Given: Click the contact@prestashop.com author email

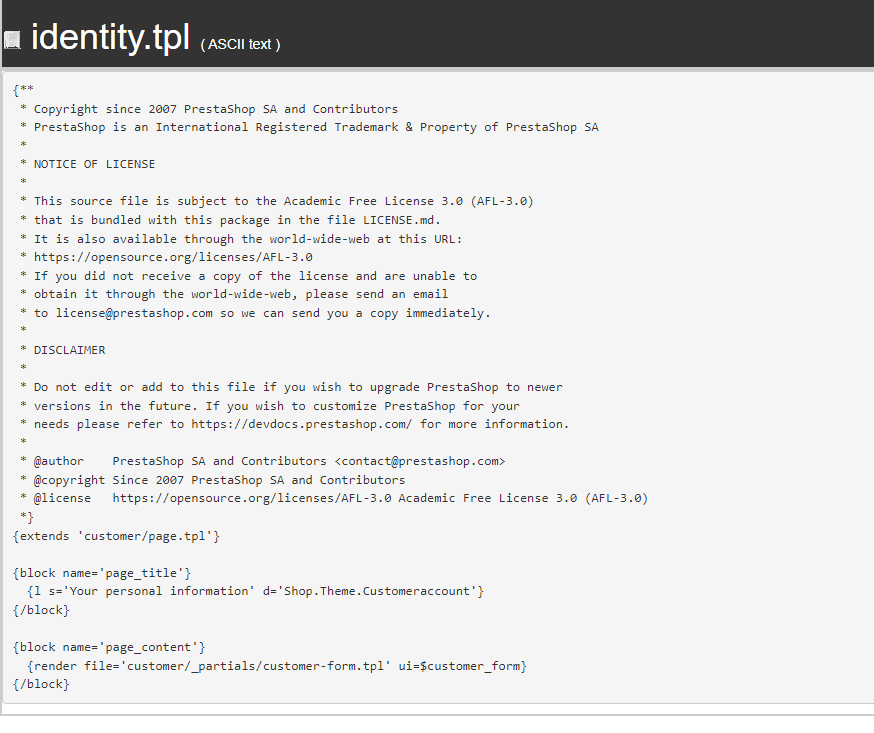Looking at the screenshot, I should point(420,461).
